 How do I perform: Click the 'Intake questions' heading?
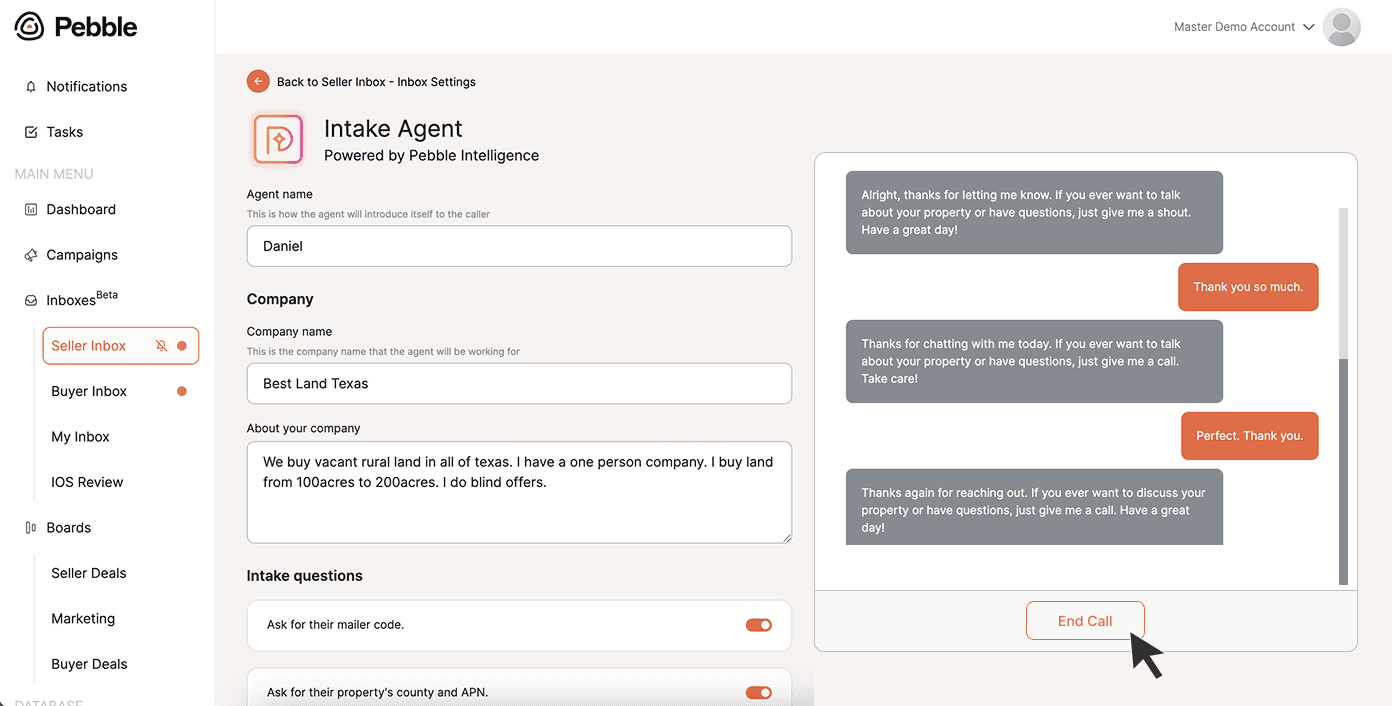(305, 576)
